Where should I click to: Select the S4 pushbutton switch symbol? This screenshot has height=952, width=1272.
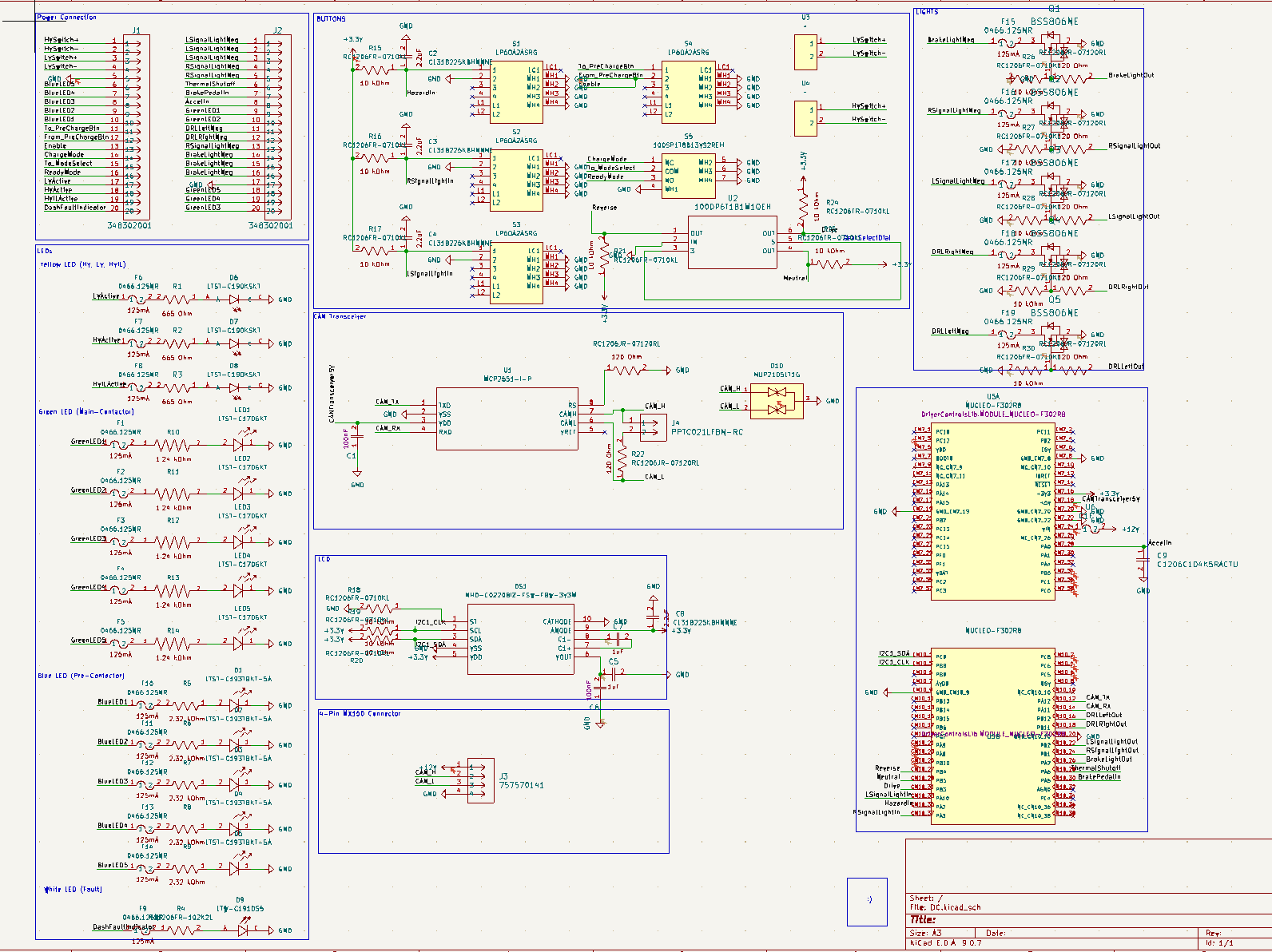(688, 92)
